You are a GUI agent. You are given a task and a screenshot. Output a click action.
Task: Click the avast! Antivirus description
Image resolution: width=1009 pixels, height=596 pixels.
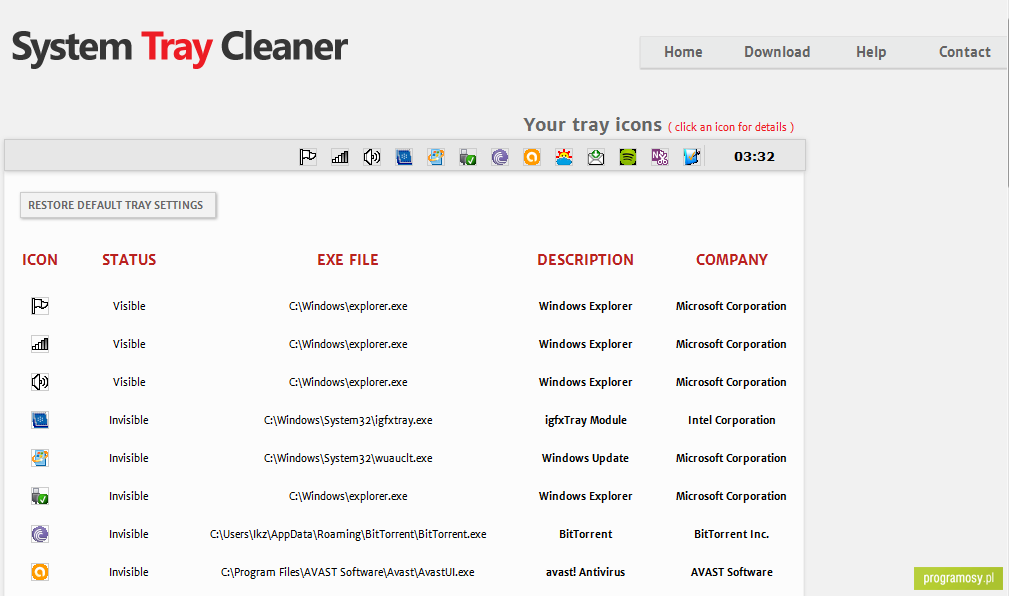click(586, 572)
